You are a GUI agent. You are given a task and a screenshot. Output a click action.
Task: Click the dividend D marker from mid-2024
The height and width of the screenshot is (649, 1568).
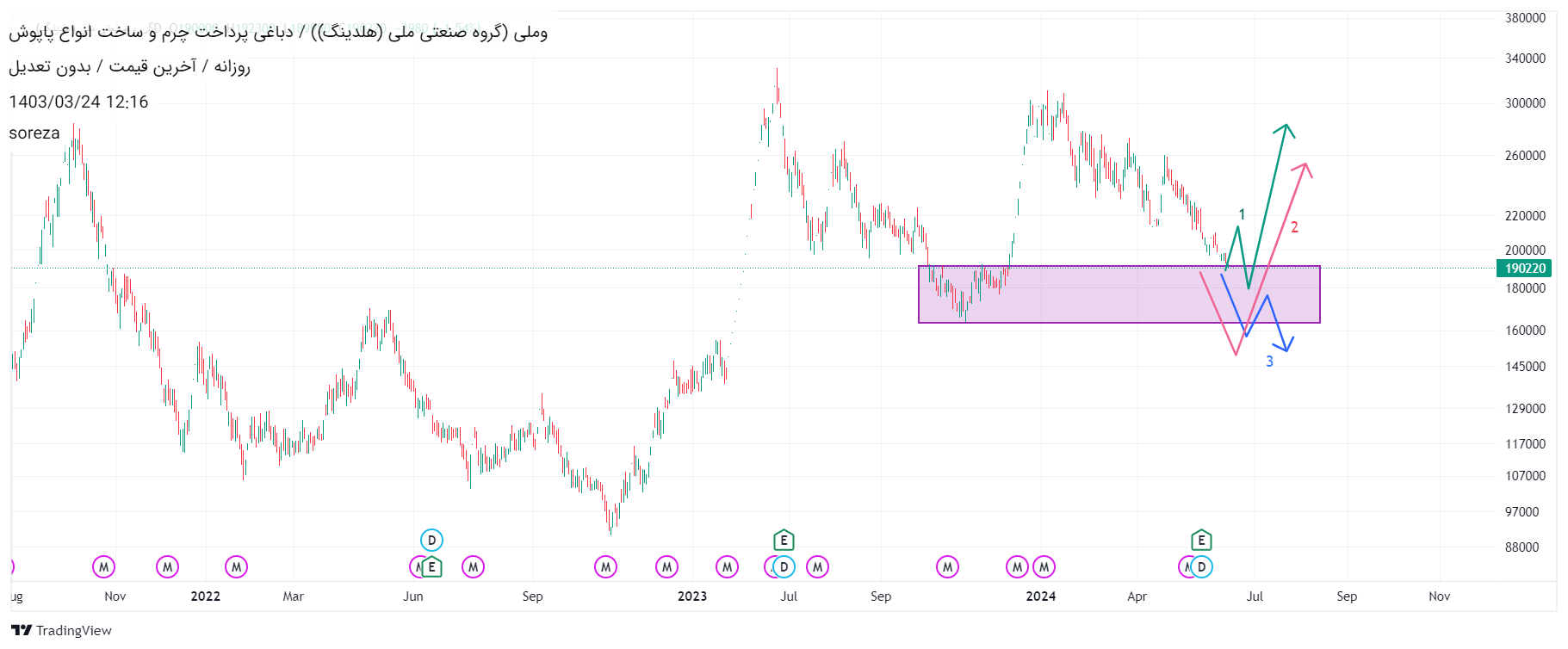coord(1201,566)
